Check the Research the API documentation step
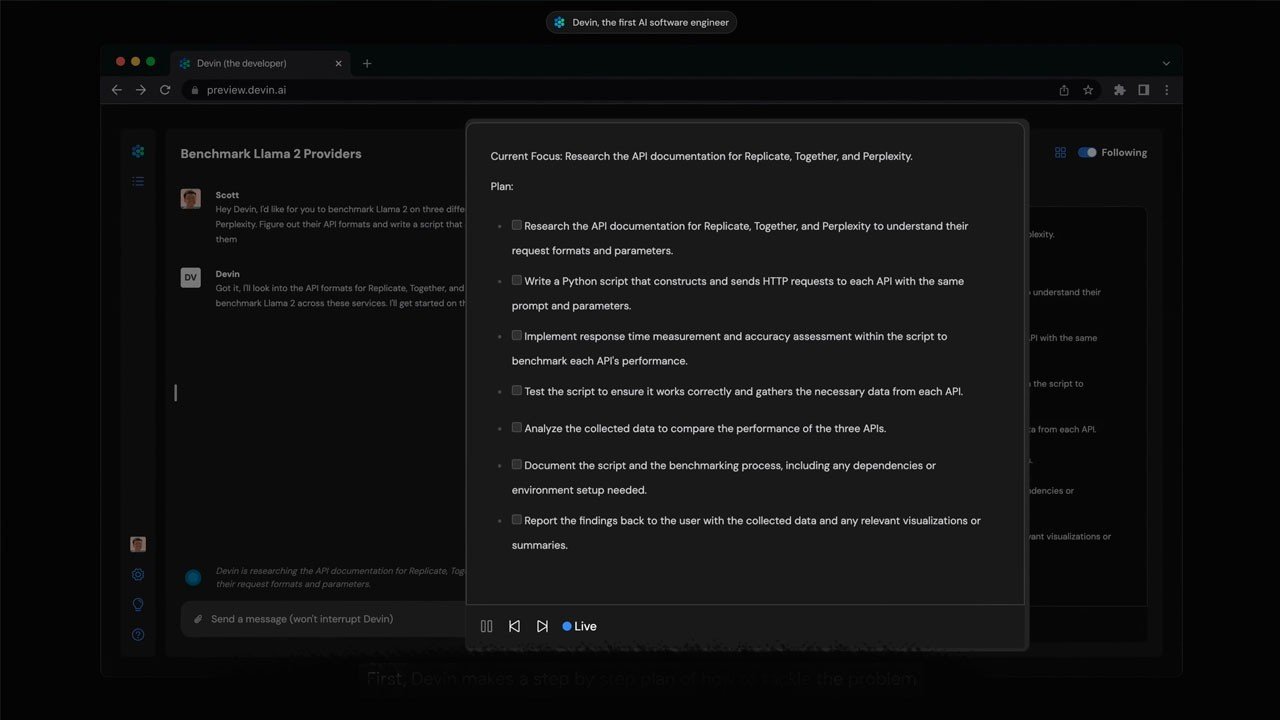 [517, 225]
